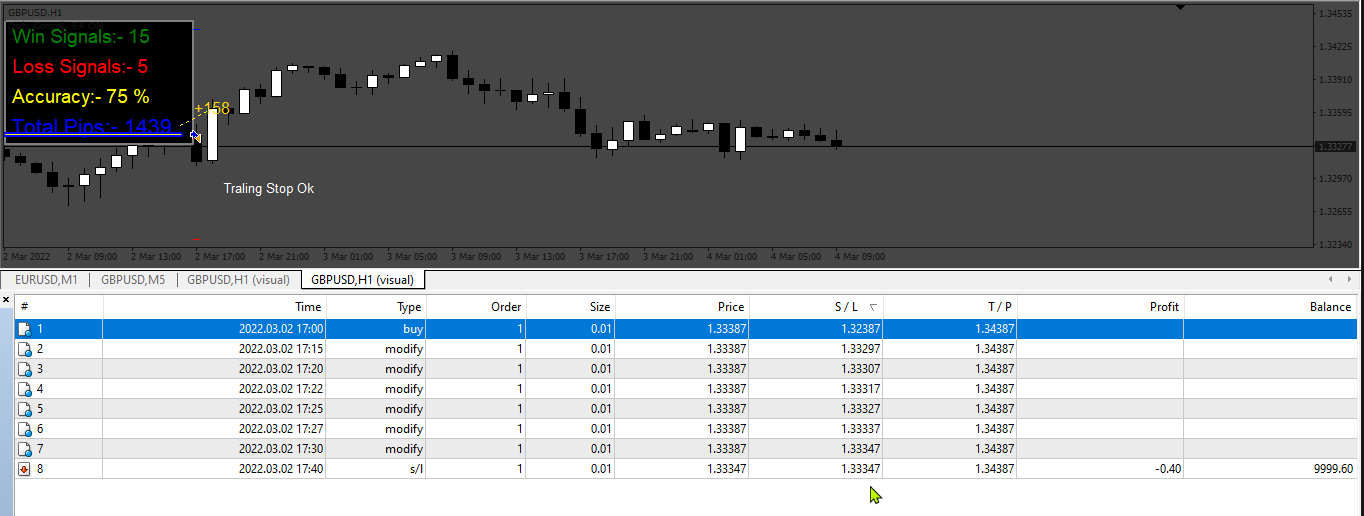This screenshot has height=516, width=1364.
Task: Sort results by the Size column header
Action: 570,307
